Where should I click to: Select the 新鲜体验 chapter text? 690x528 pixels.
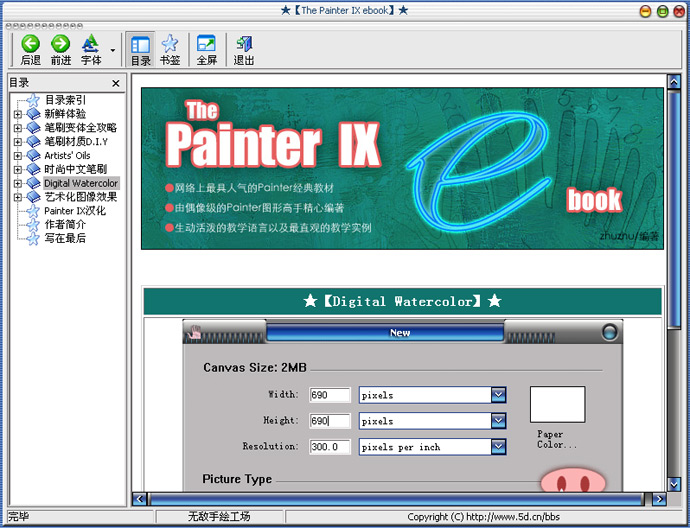(x=65, y=114)
